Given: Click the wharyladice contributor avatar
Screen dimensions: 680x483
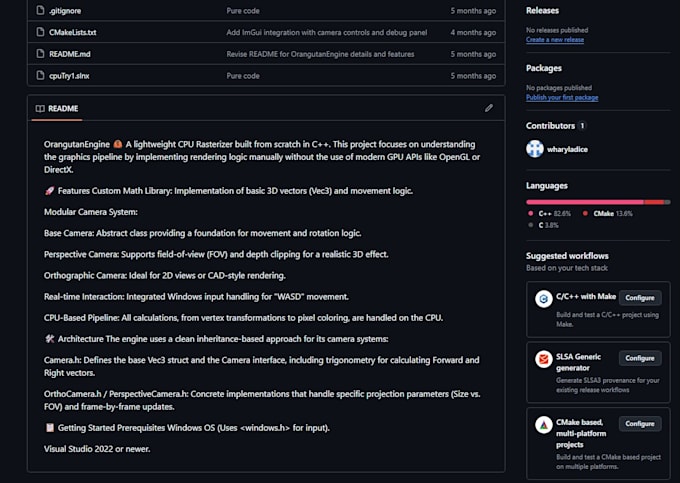Looking at the screenshot, I should 535,149.
